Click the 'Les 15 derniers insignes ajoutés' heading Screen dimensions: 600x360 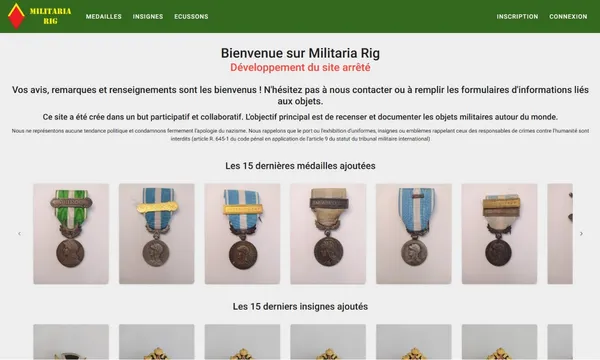point(300,306)
